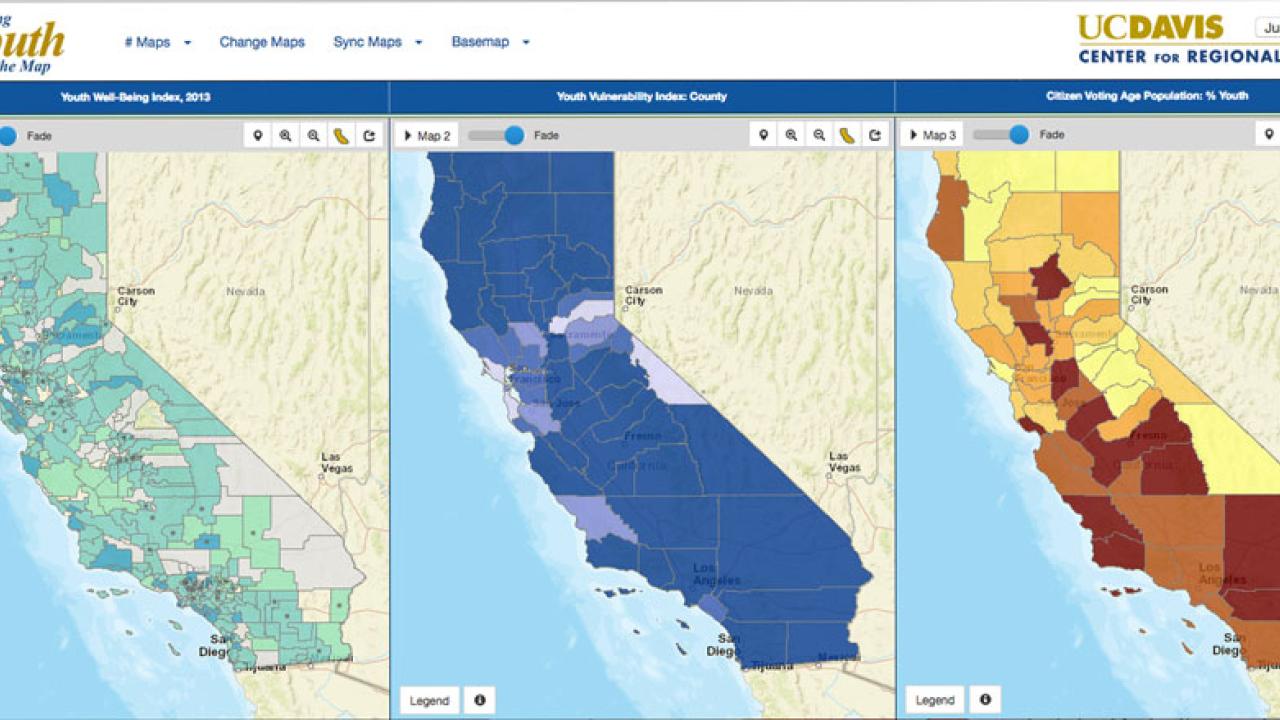This screenshot has height=720, width=1280.
Task: Open the info icon beside Map 3 Legend
Action: (x=985, y=700)
